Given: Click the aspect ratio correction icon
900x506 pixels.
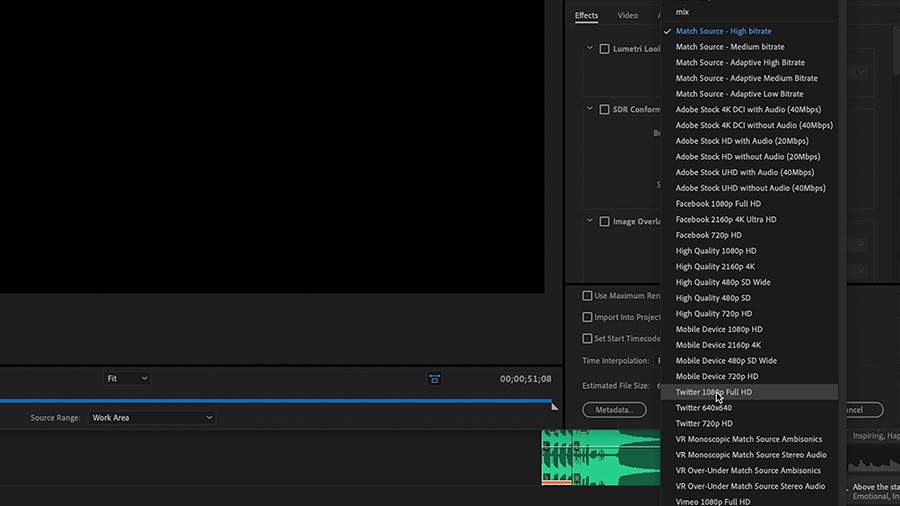Looking at the screenshot, I should point(435,379).
